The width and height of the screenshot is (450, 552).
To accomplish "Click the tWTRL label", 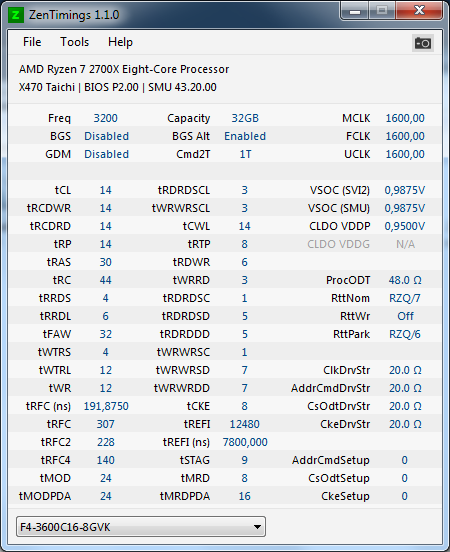I will (x=55, y=370).
